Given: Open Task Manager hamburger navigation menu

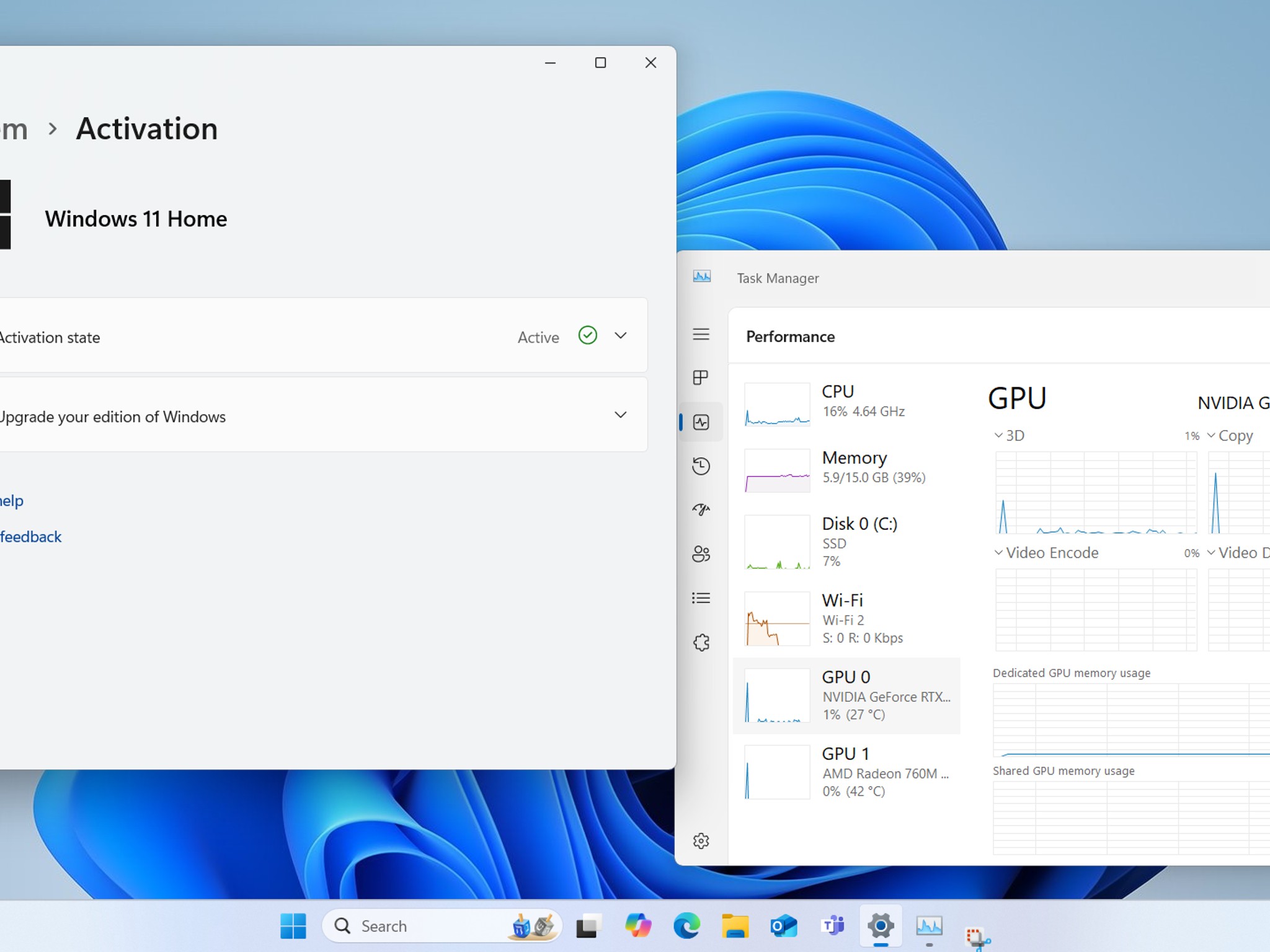Looking at the screenshot, I should point(701,334).
